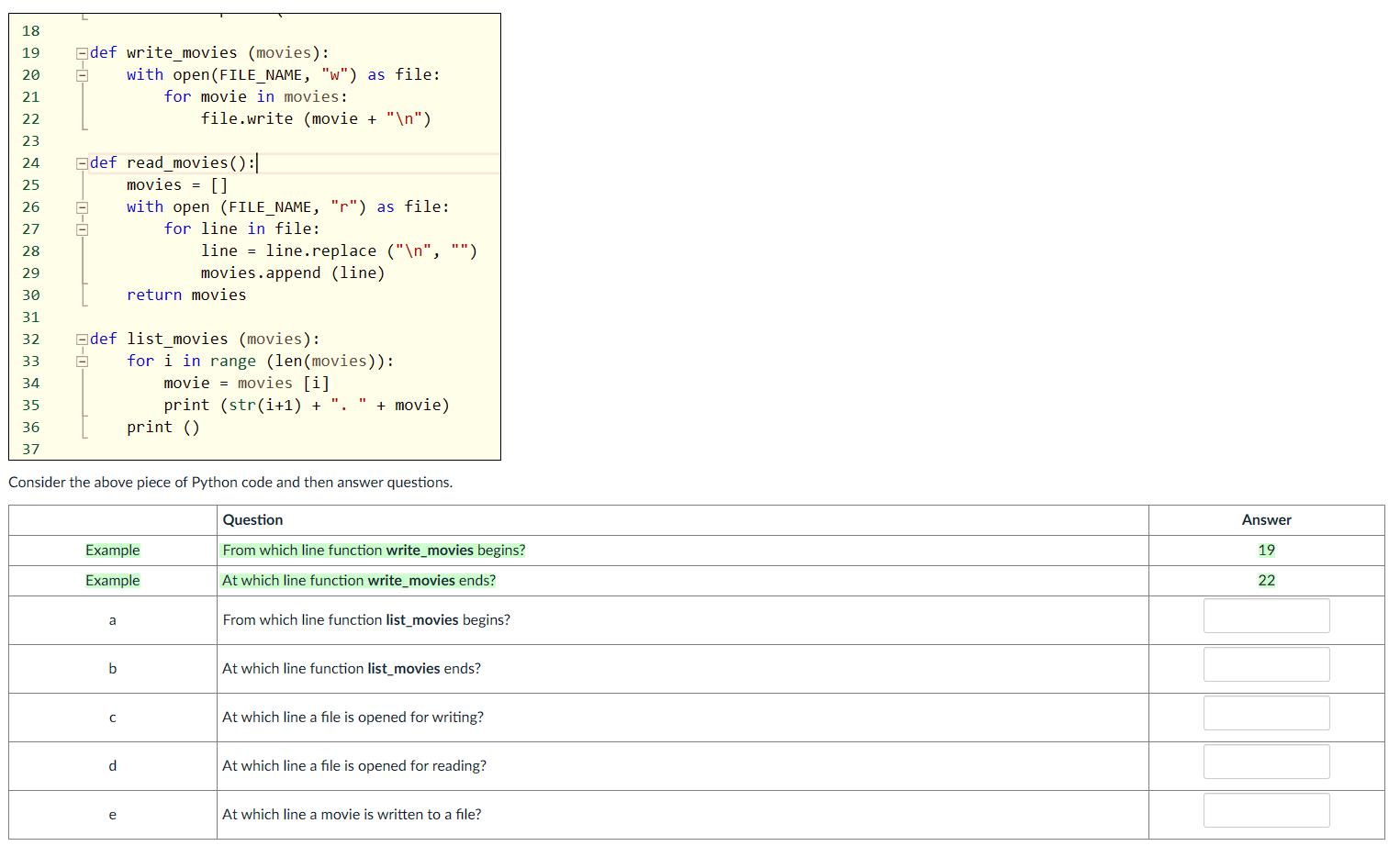Click 'for i in range (len(movies)):' line
The image size is (1400, 857).
pyautogui.click(x=261, y=362)
